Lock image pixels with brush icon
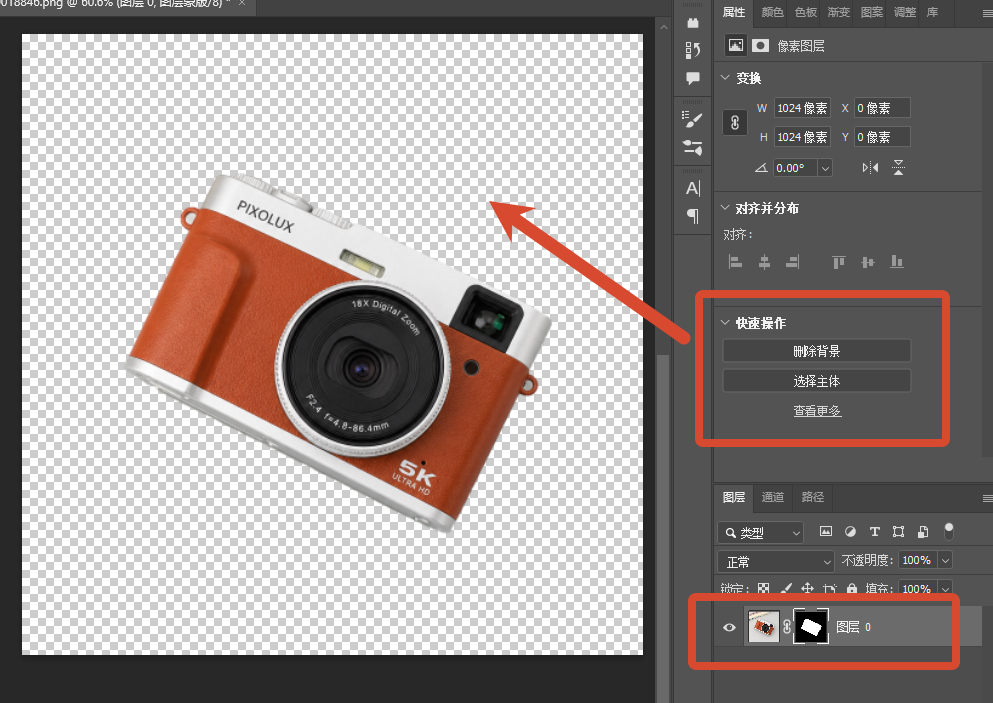The height and width of the screenshot is (703, 993). (786, 589)
